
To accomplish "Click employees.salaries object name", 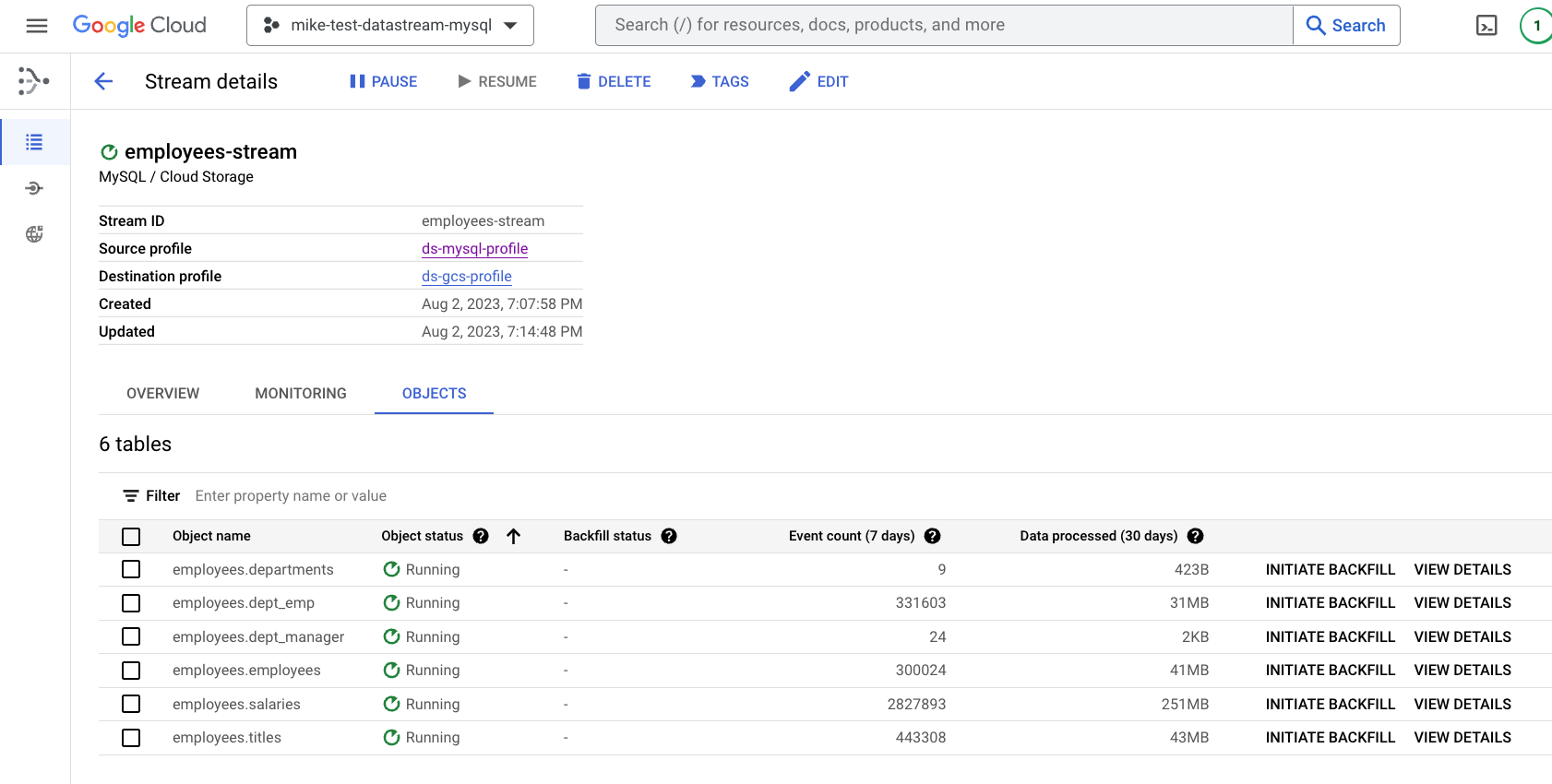I will pos(236,704).
